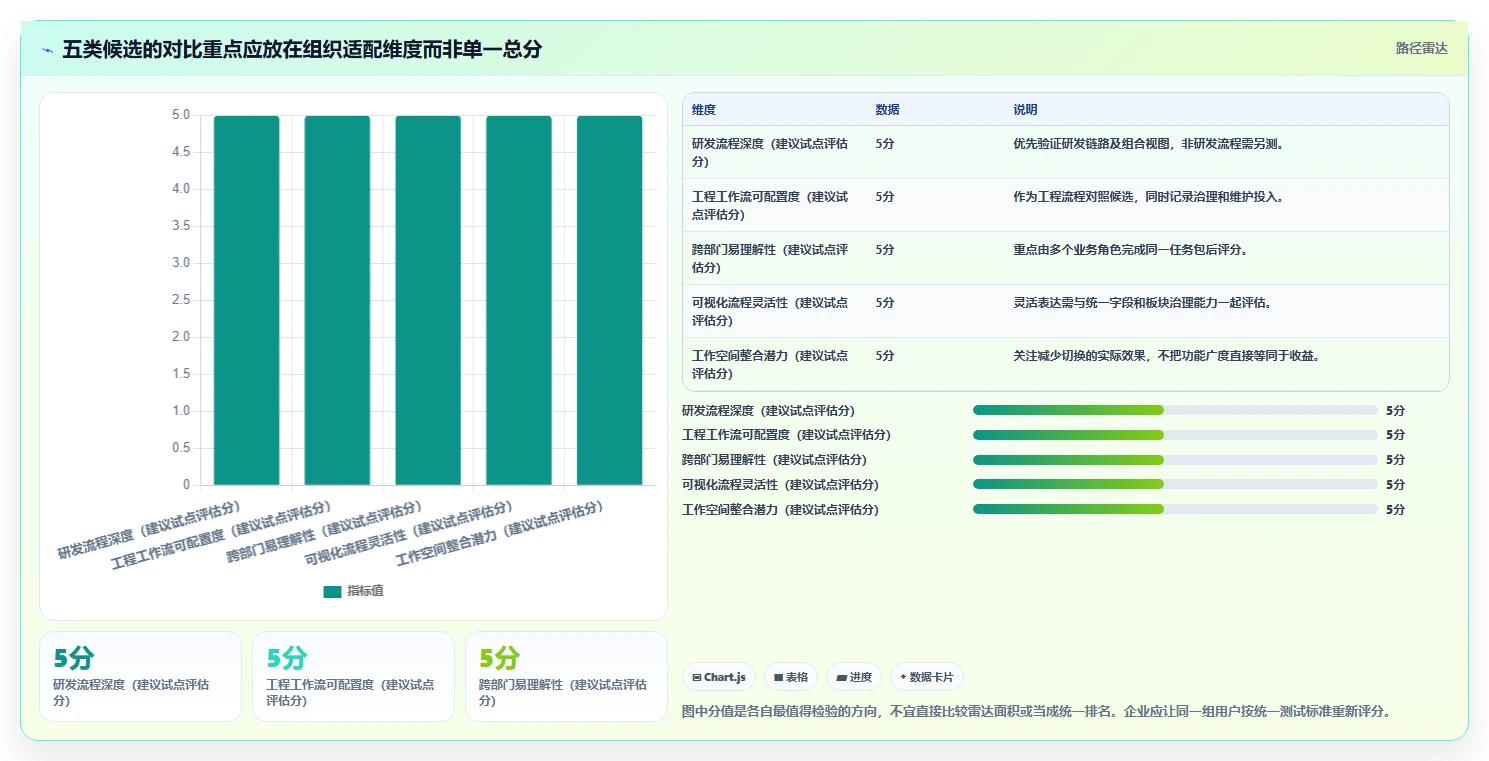Click the 研发流程深度 progress bar
The image size is (1489, 761).
pos(1175,410)
